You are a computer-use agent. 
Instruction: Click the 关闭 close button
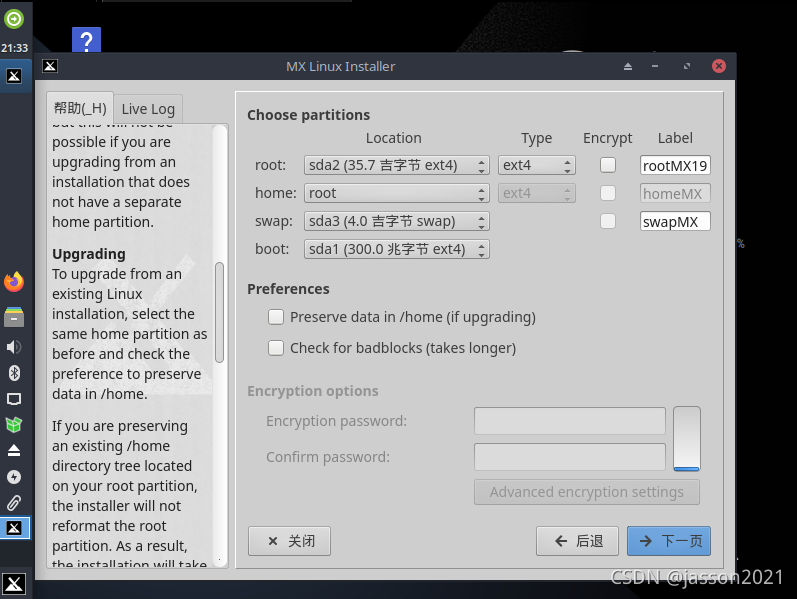click(x=289, y=541)
